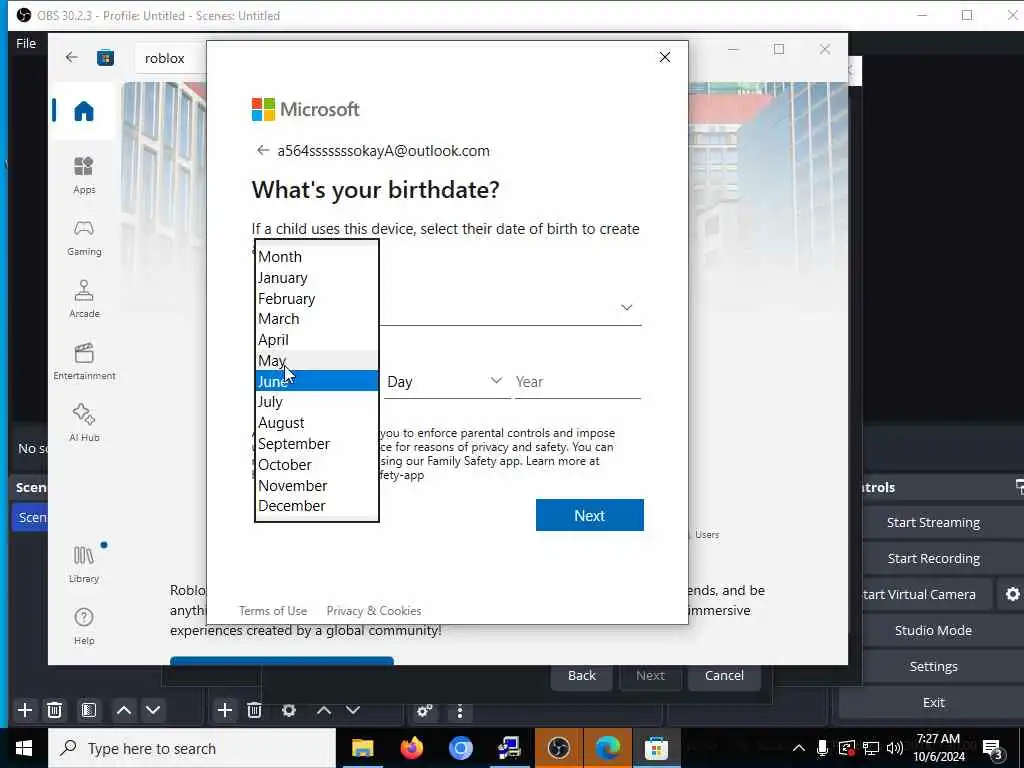Select June in month list
1024x768 pixels.
point(317,381)
